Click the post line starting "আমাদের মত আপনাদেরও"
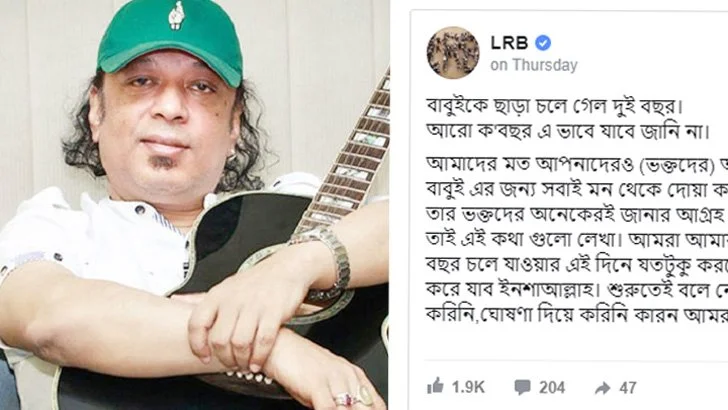This screenshot has width=728, height=410. pos(577,165)
